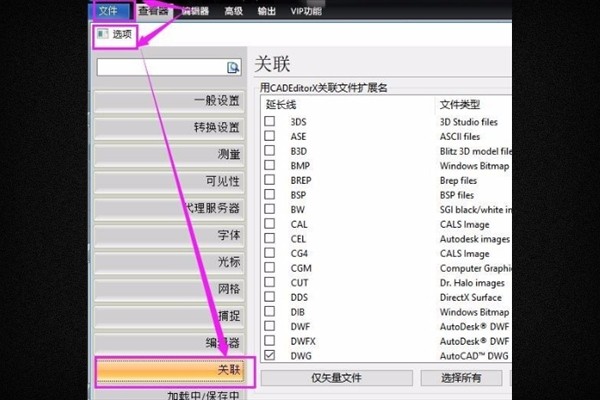
Task: Open the 测量 settings category
Action: click(x=169, y=155)
